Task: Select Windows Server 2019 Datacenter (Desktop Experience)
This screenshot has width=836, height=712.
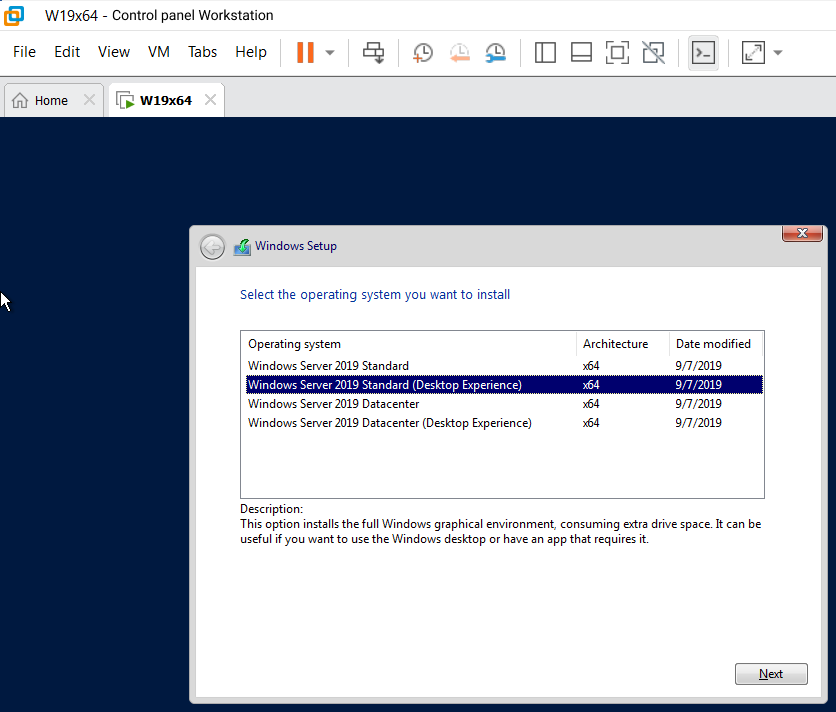Action: tap(390, 423)
